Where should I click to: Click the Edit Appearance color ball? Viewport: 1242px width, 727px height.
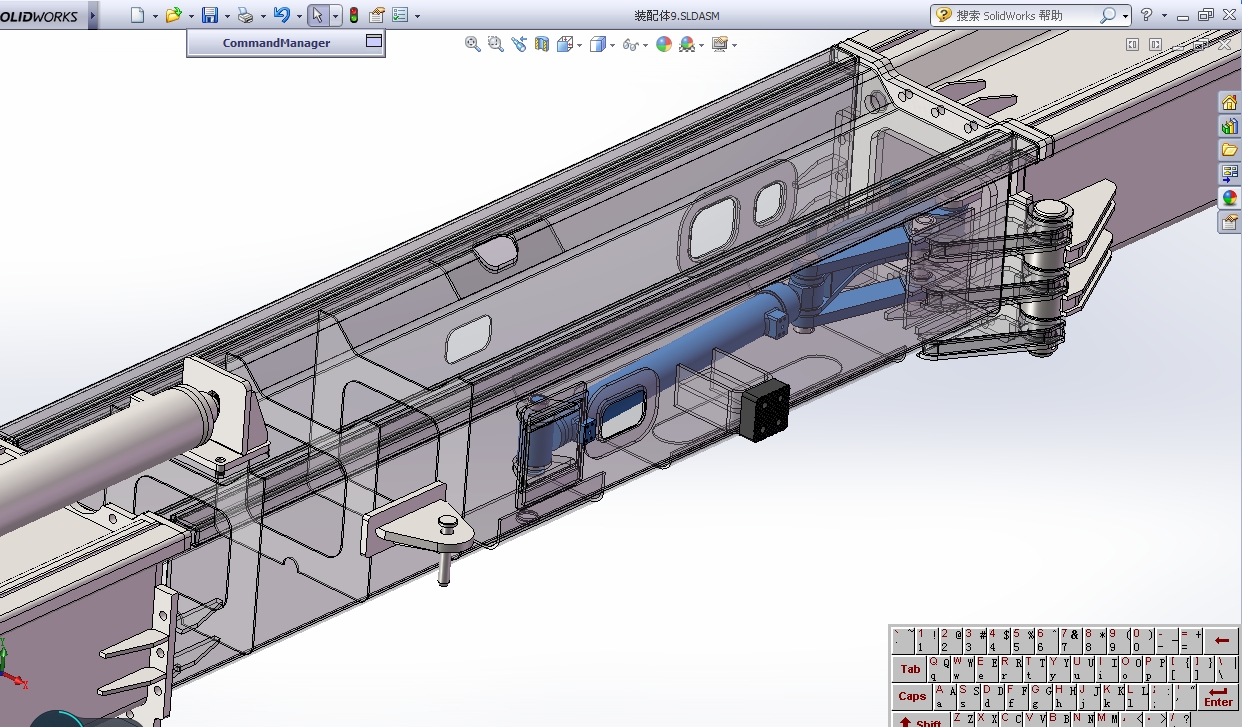pyautogui.click(x=664, y=44)
